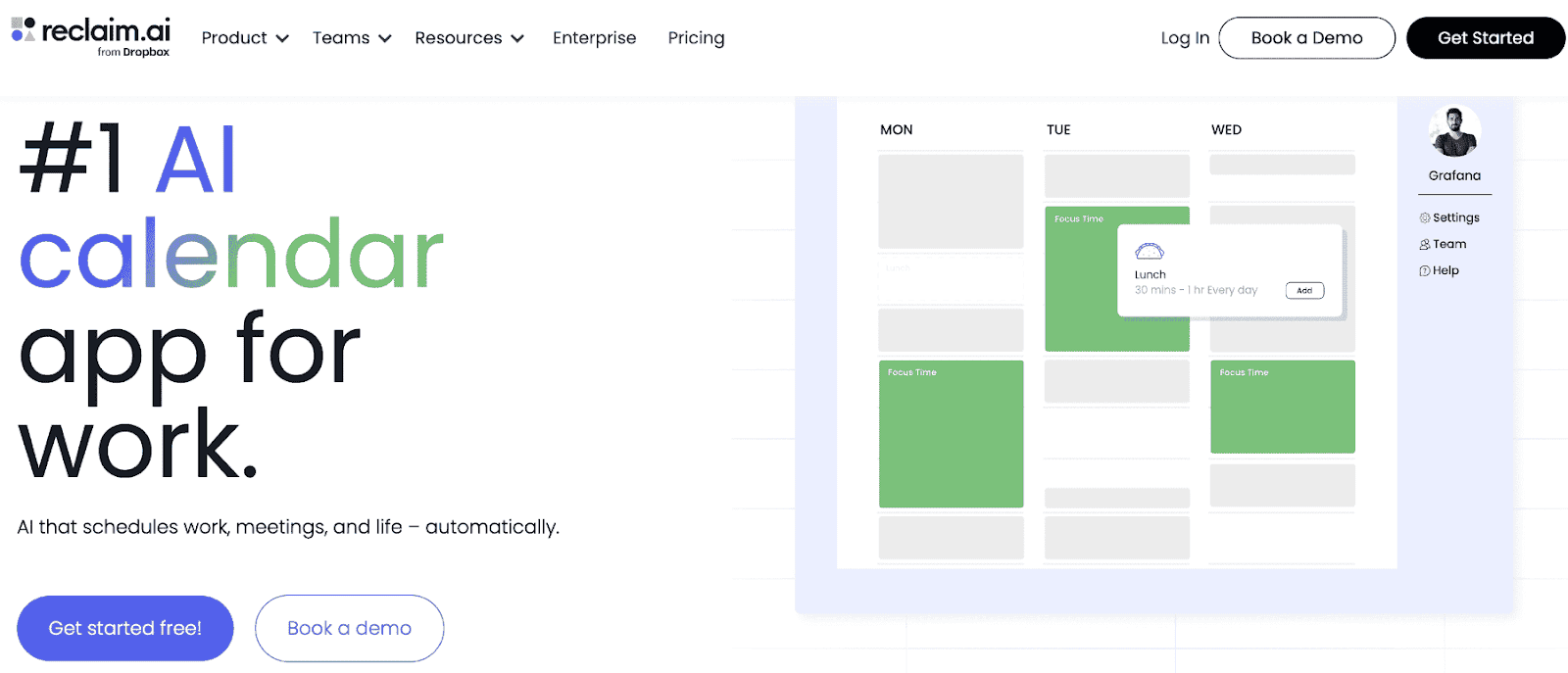Click the Add button on Lunch card
Viewport: 1568px width, 673px height.
pos(1304,290)
